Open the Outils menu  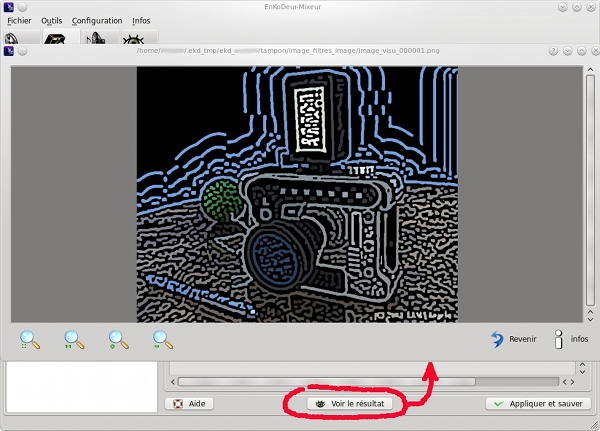tap(52, 21)
